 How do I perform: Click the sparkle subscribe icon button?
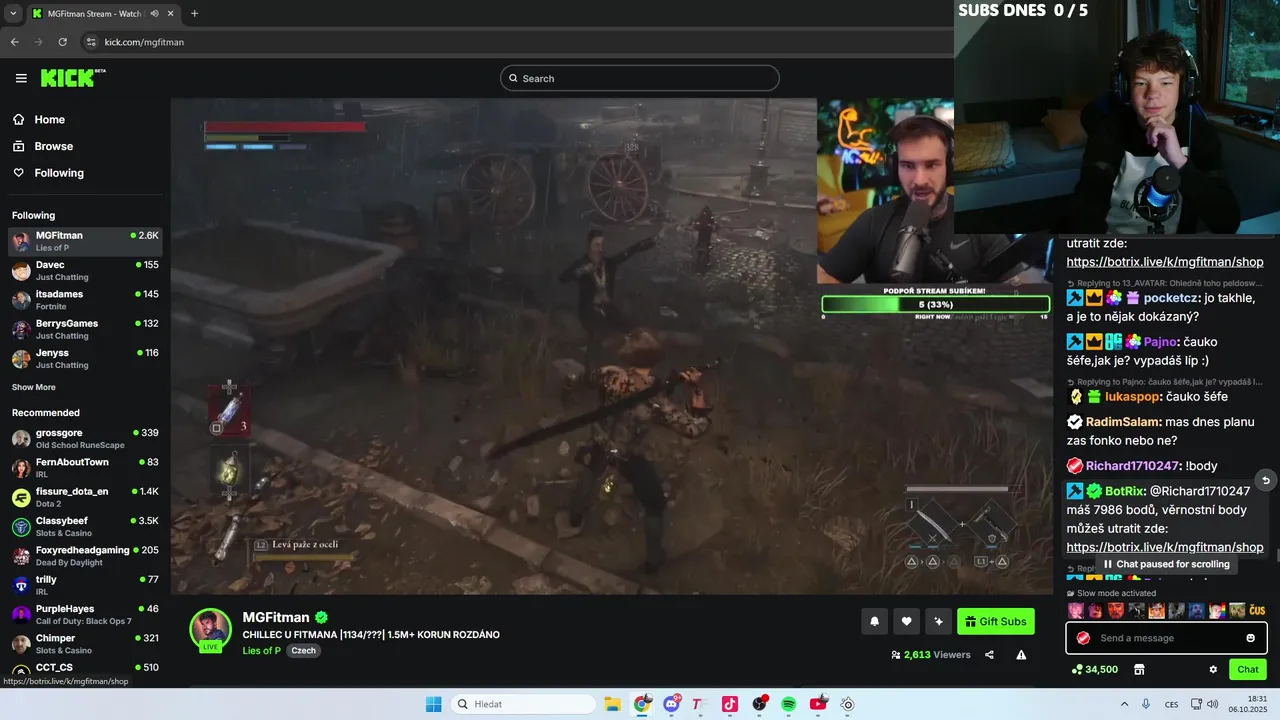938,622
